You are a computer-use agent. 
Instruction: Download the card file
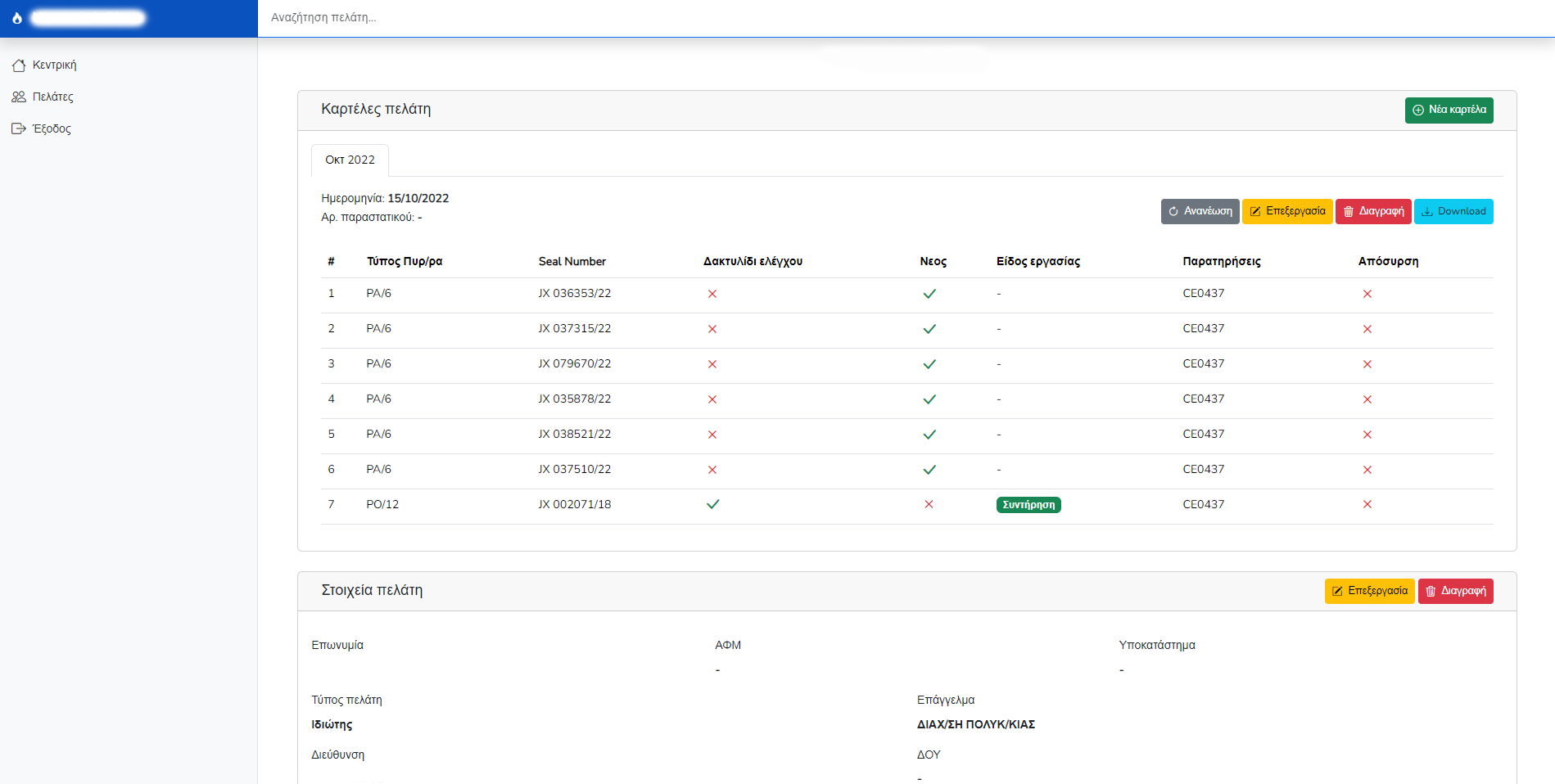pyautogui.click(x=1453, y=211)
